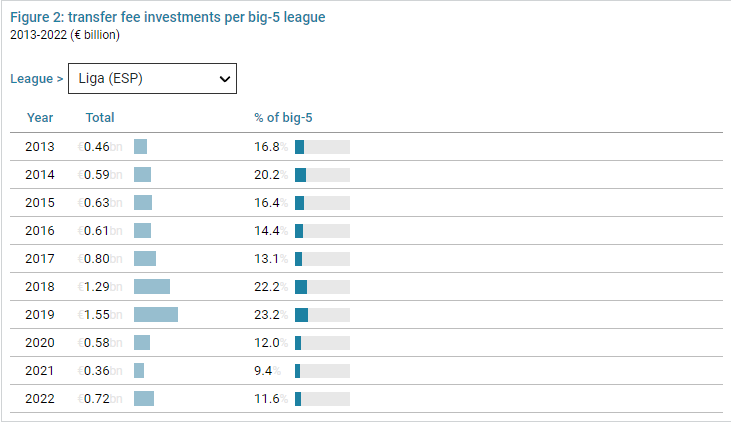731x424 pixels.
Task: Click the 20.2% value in 2014 row
Action: pyautogui.click(x=270, y=175)
